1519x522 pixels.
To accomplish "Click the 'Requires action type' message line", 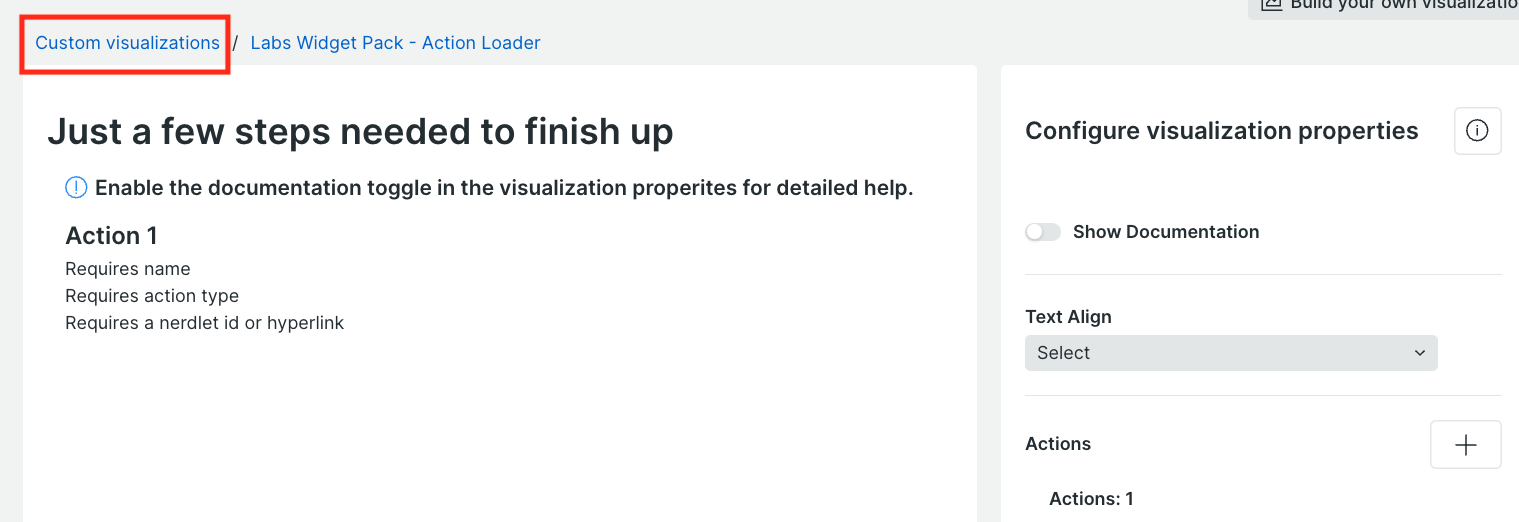I will (x=152, y=296).
